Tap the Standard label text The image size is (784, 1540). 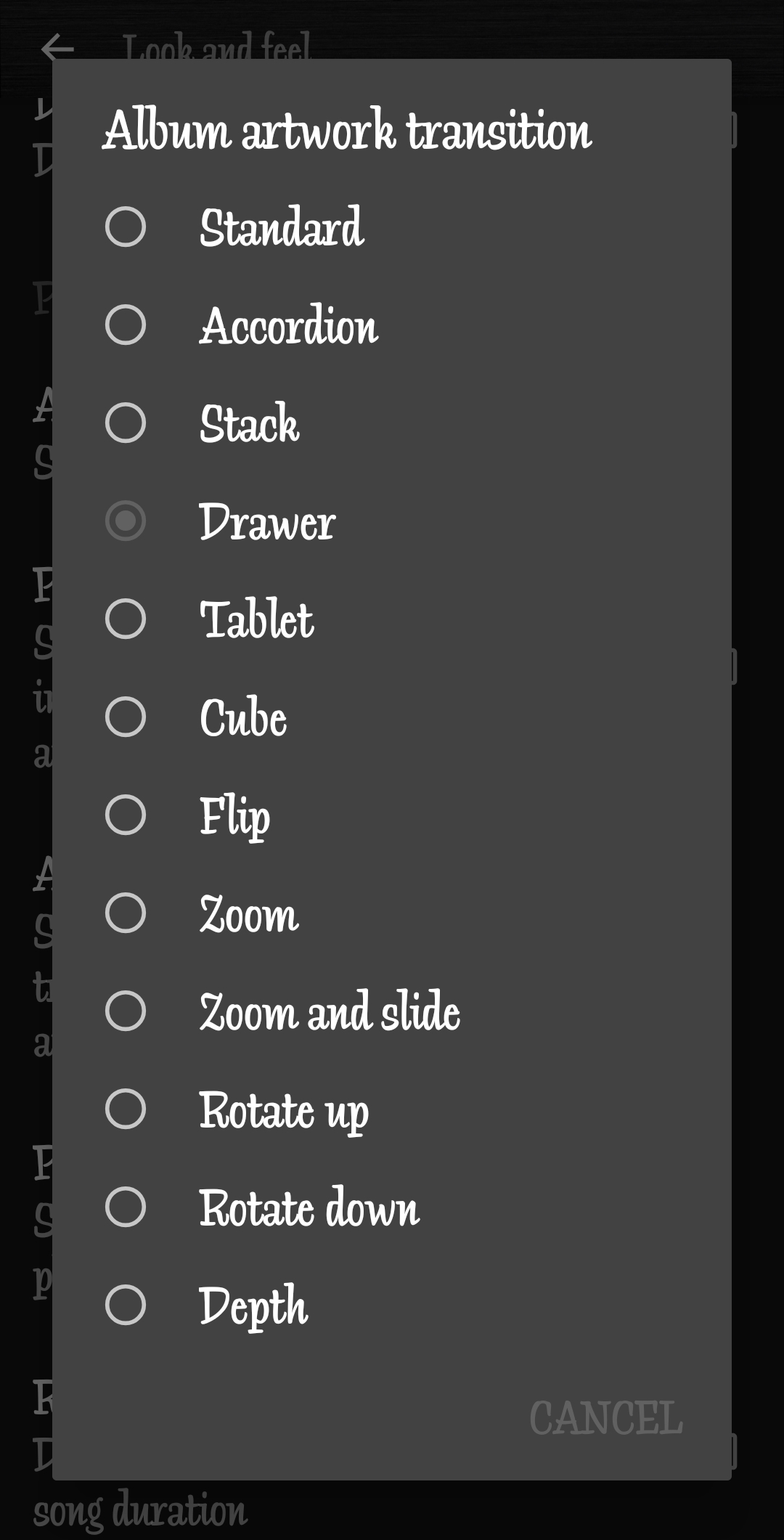pos(282,227)
